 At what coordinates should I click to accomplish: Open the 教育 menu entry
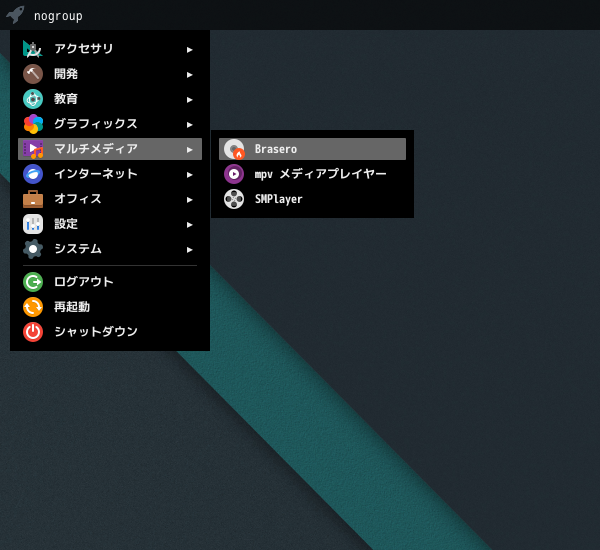click(x=110, y=99)
